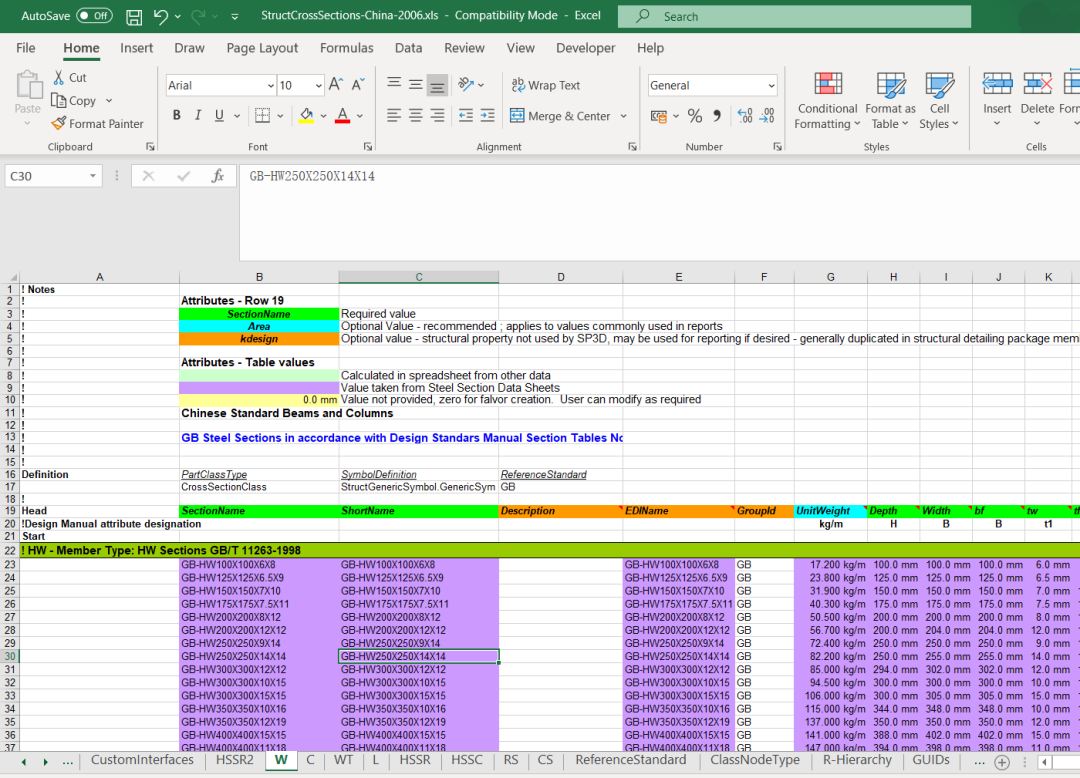Show more sheets via ellipsis after GUIDs
1080x778 pixels.
tap(979, 761)
